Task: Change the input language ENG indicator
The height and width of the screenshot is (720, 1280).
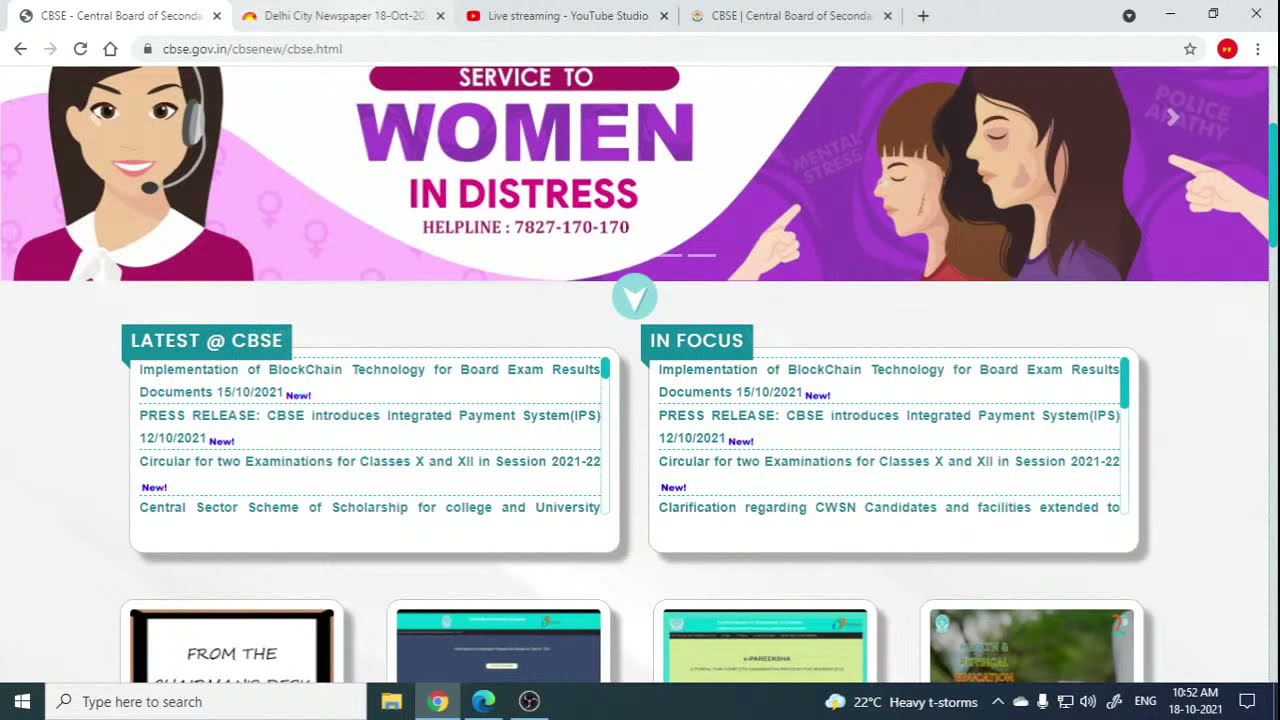Action: [x=1145, y=702]
